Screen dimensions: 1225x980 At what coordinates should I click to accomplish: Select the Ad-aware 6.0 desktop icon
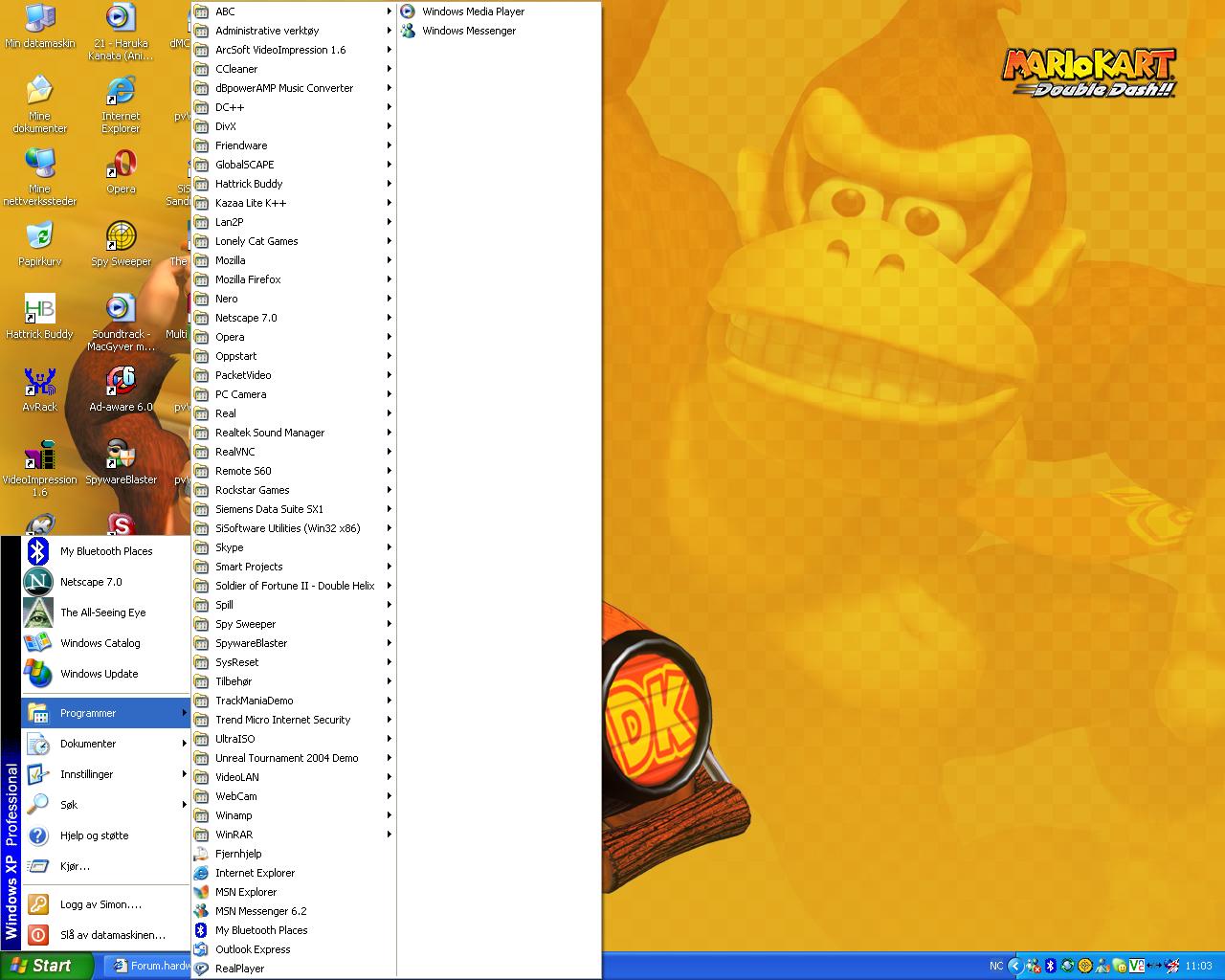(x=121, y=390)
